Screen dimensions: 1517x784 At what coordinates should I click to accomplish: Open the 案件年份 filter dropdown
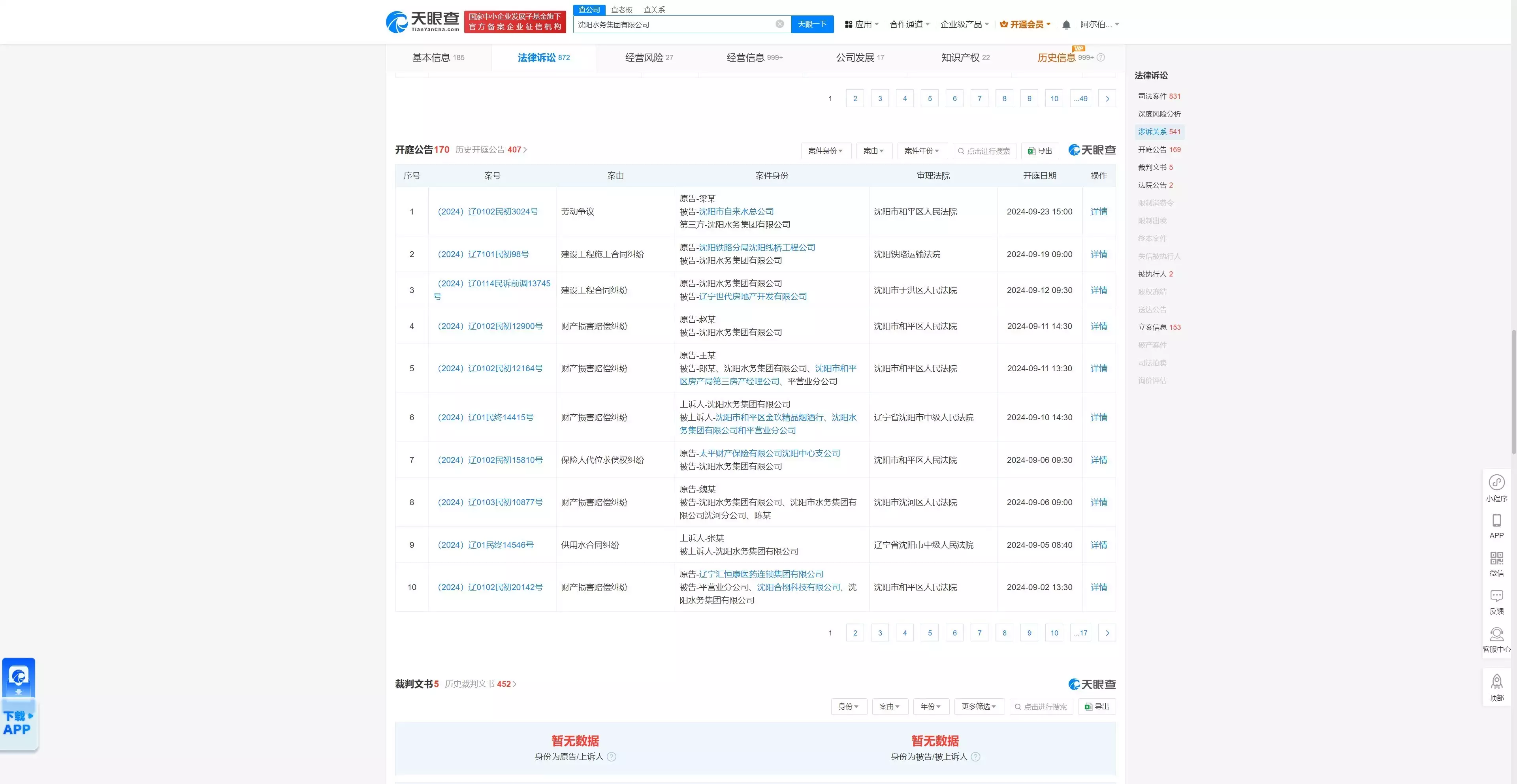pos(922,151)
